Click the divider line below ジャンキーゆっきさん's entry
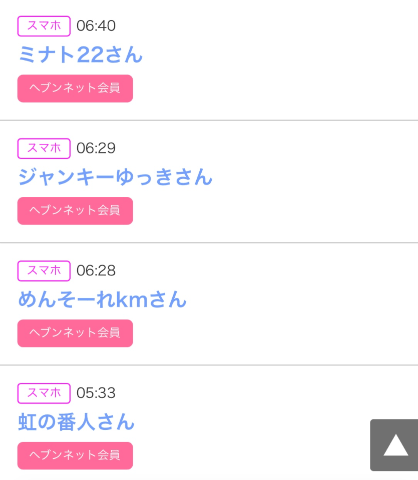 click(209, 242)
